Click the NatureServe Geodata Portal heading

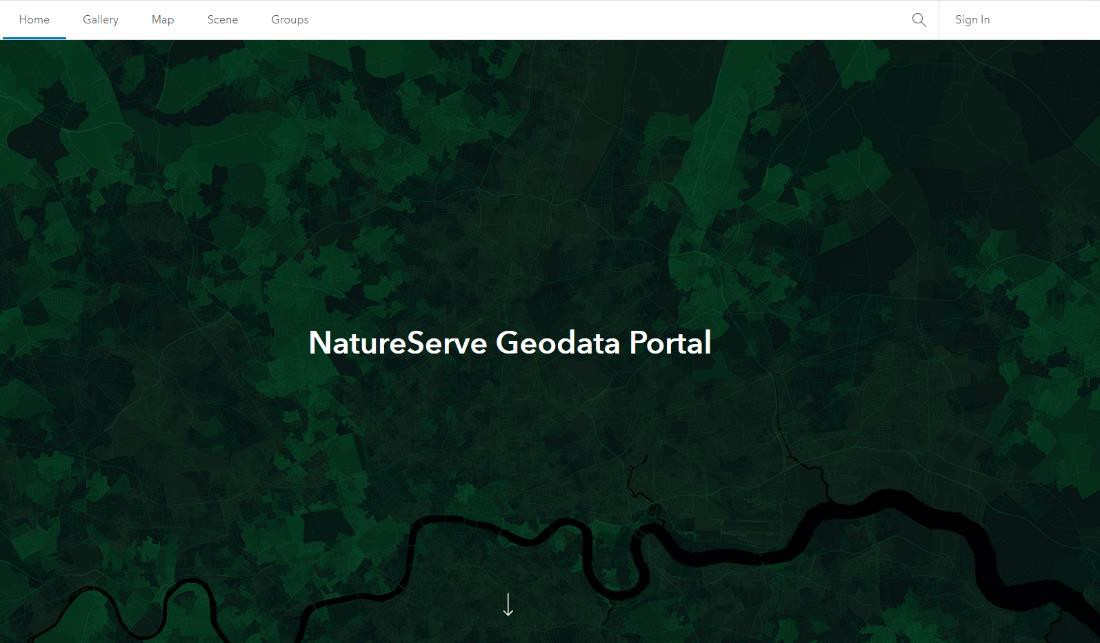click(510, 343)
